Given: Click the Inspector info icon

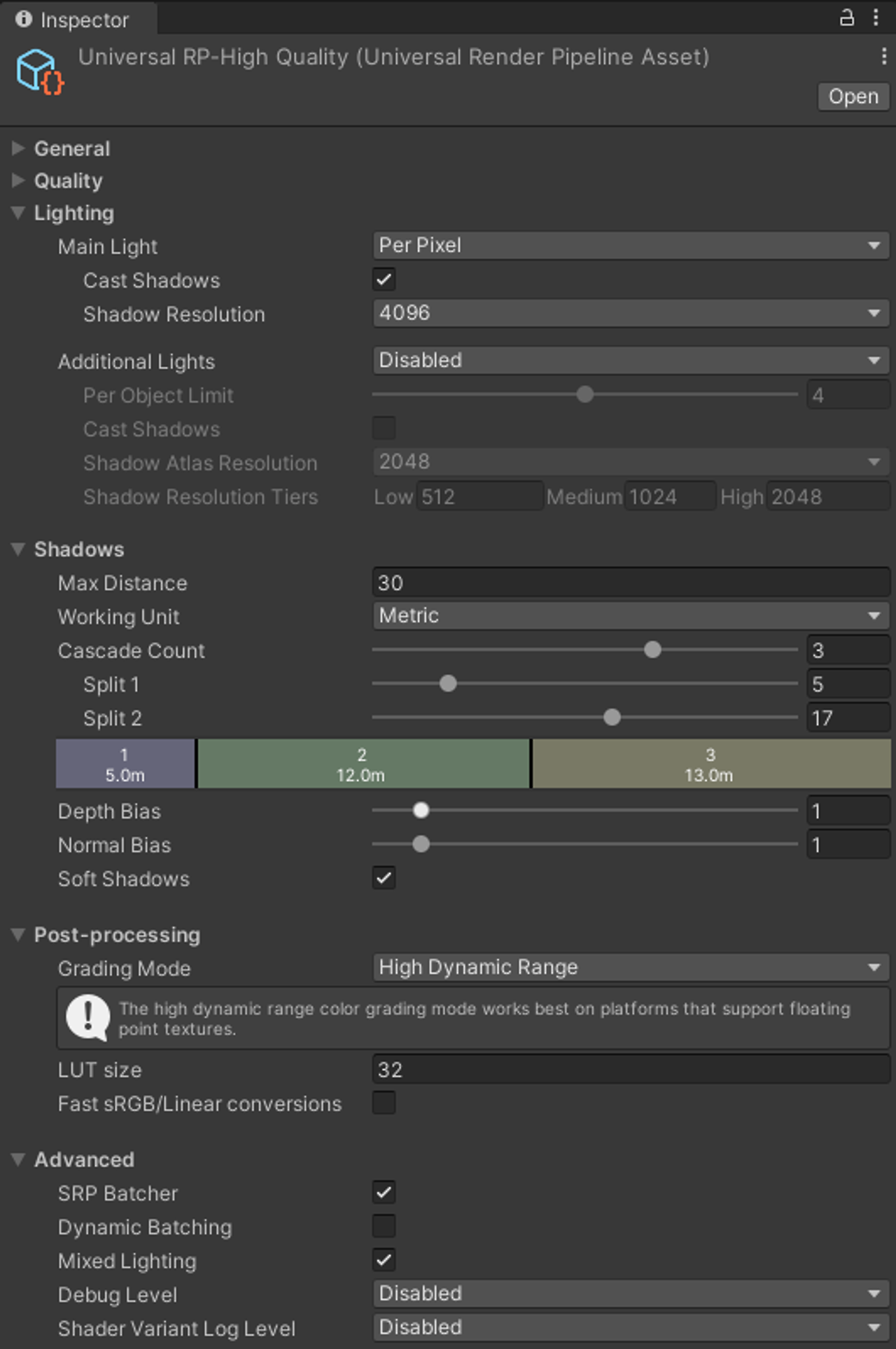Looking at the screenshot, I should pos(24,19).
